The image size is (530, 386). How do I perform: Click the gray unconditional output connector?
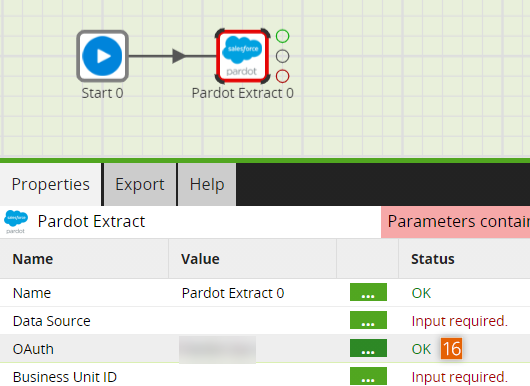click(282, 56)
